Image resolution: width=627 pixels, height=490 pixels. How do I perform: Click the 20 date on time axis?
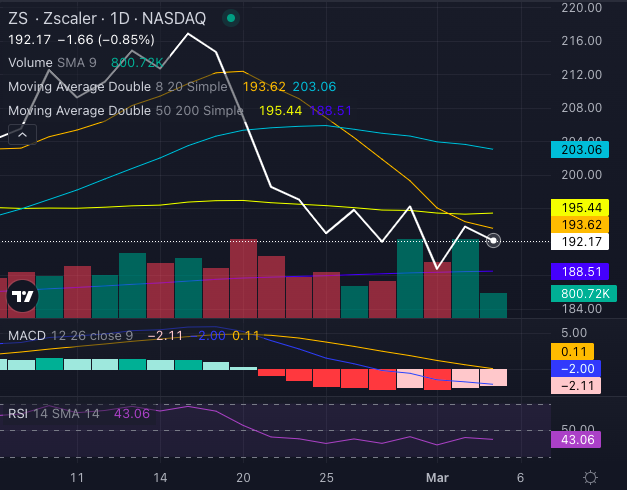click(x=243, y=478)
